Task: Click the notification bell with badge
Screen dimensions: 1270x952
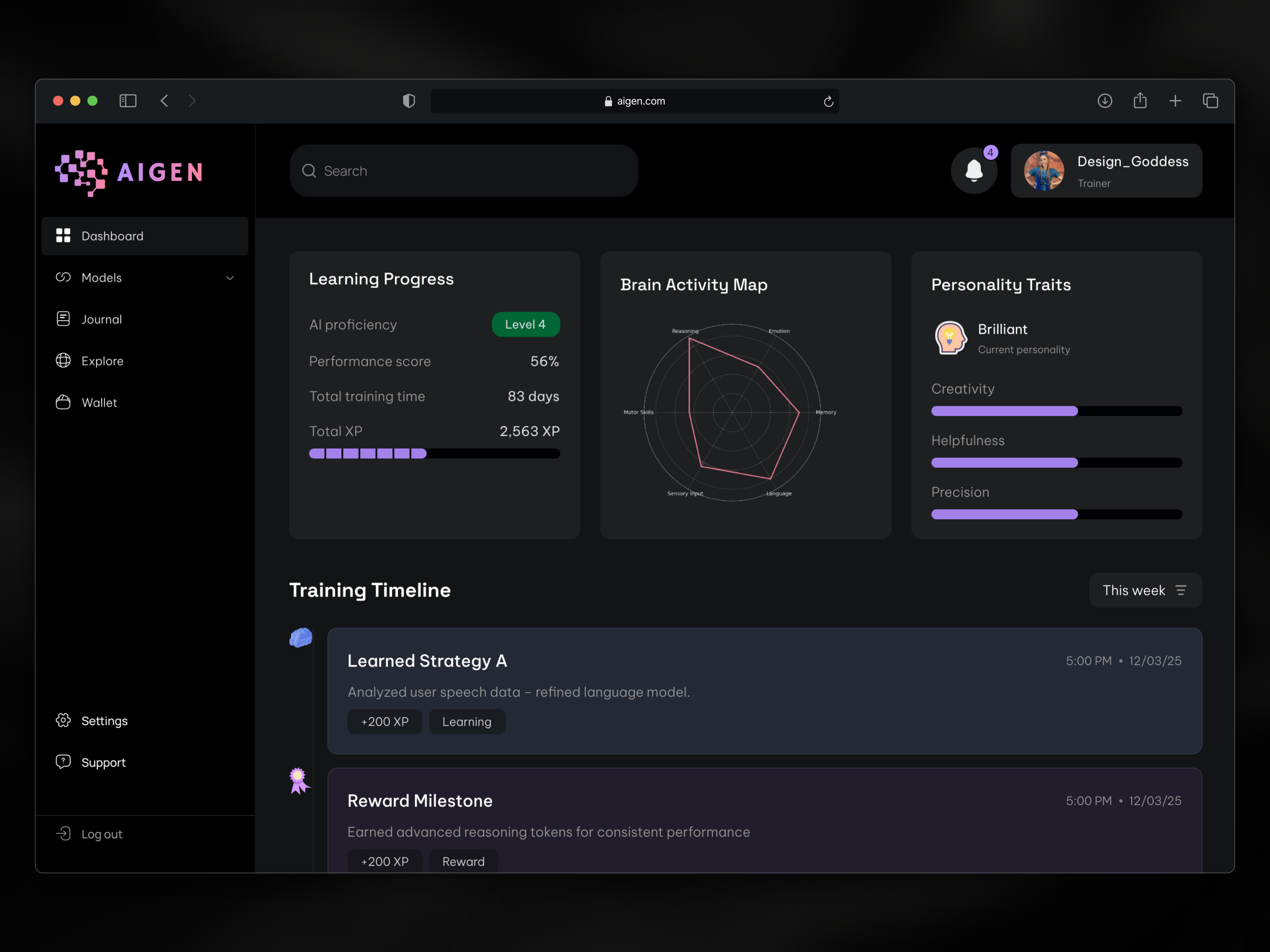Action: [x=974, y=170]
